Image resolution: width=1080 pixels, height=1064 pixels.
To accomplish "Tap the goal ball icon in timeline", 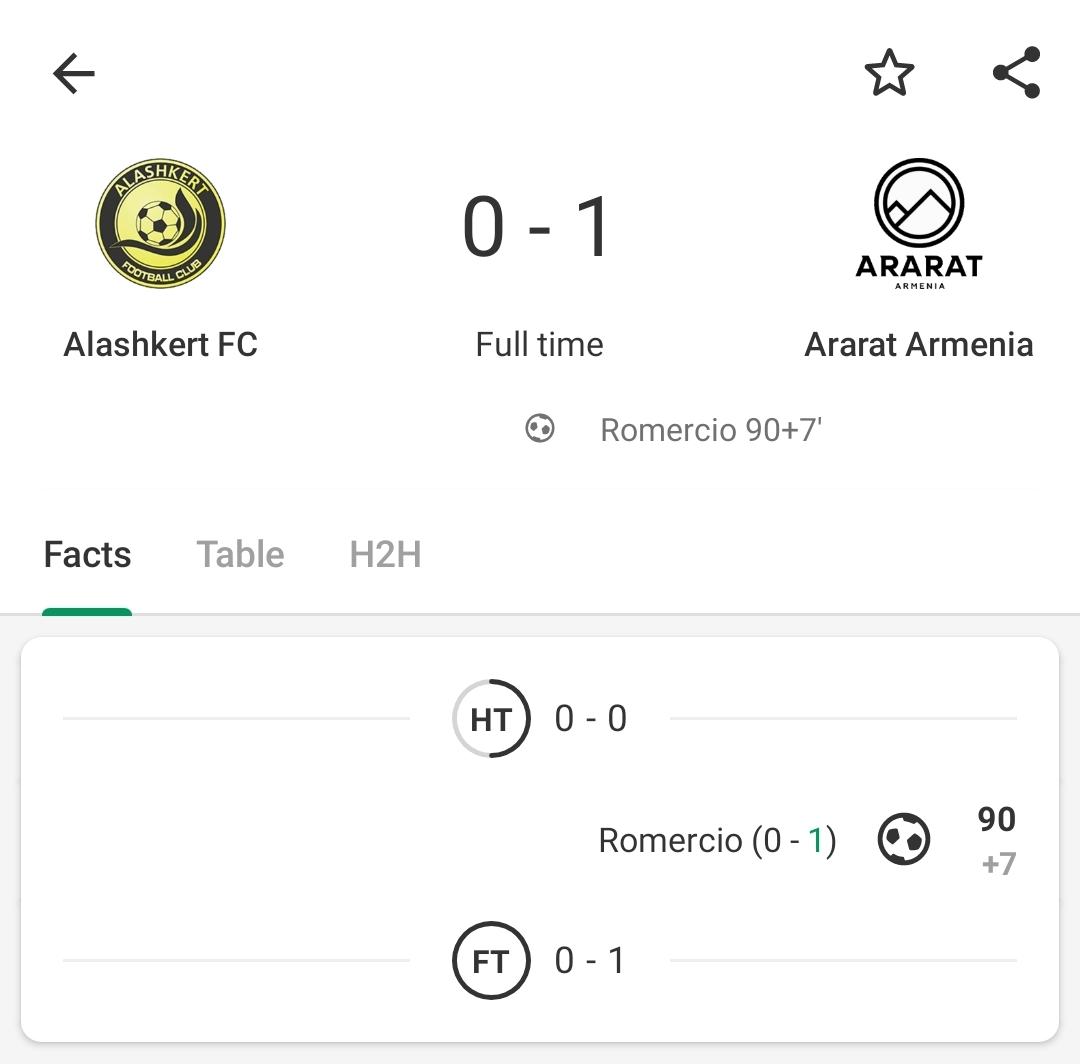I will point(904,839).
